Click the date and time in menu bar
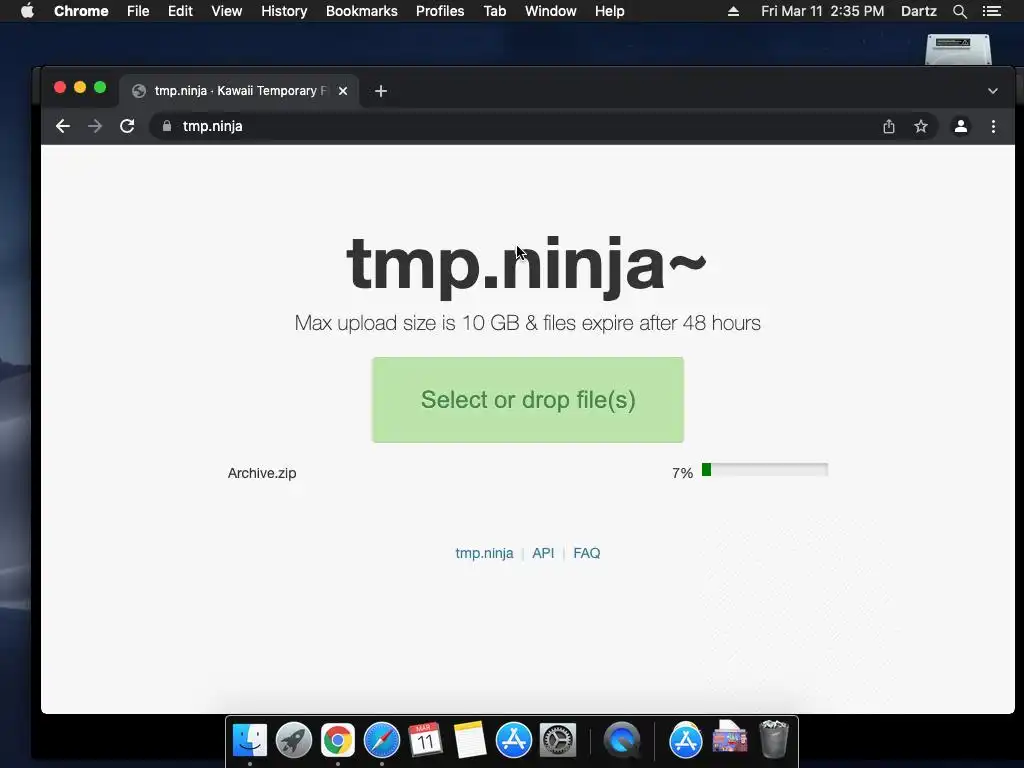 822,11
